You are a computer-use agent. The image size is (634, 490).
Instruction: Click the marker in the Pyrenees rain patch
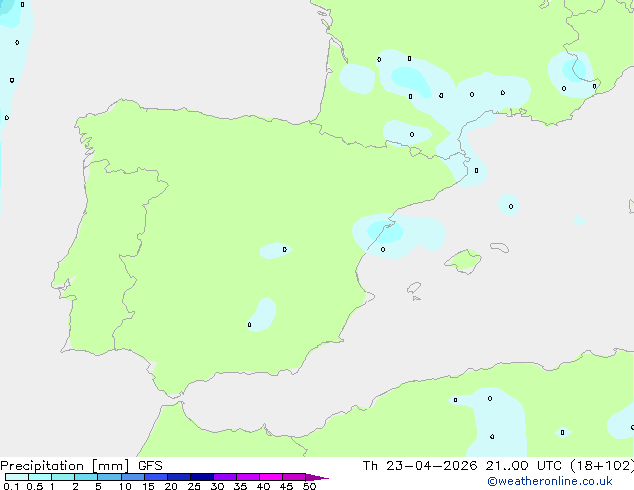tap(412, 134)
